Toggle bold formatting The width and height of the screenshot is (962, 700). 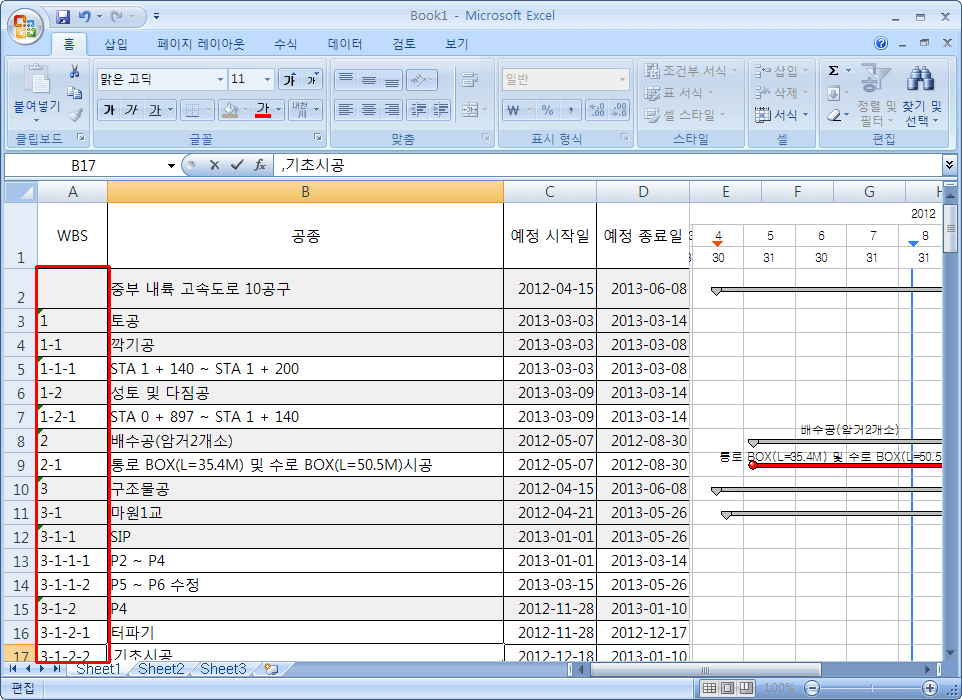coord(109,110)
